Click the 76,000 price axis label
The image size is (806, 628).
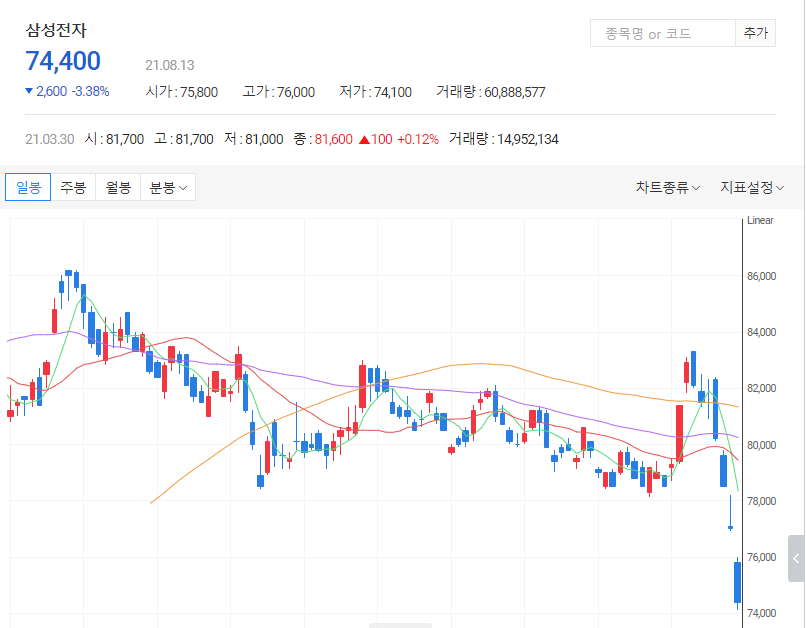pos(761,557)
